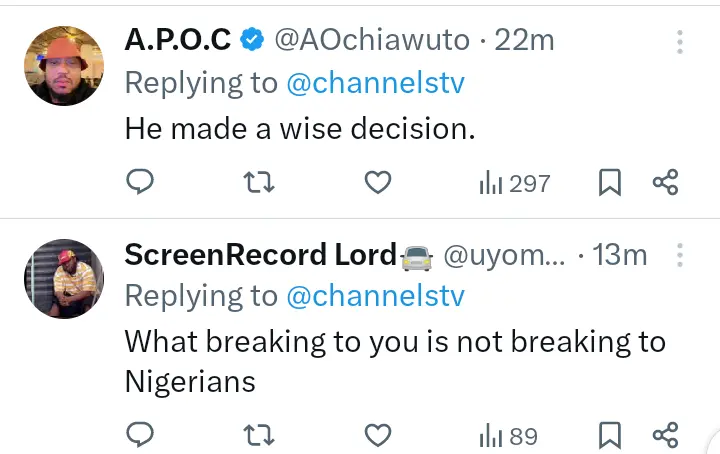
Task: Bookmark ScreenRecord Lord's tweet
Action: click(609, 435)
